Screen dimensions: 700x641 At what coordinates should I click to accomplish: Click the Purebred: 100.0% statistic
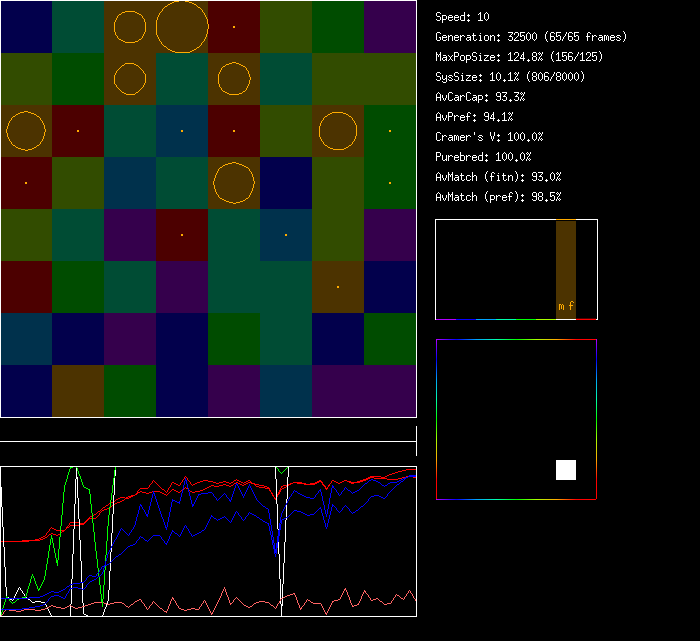(483, 157)
